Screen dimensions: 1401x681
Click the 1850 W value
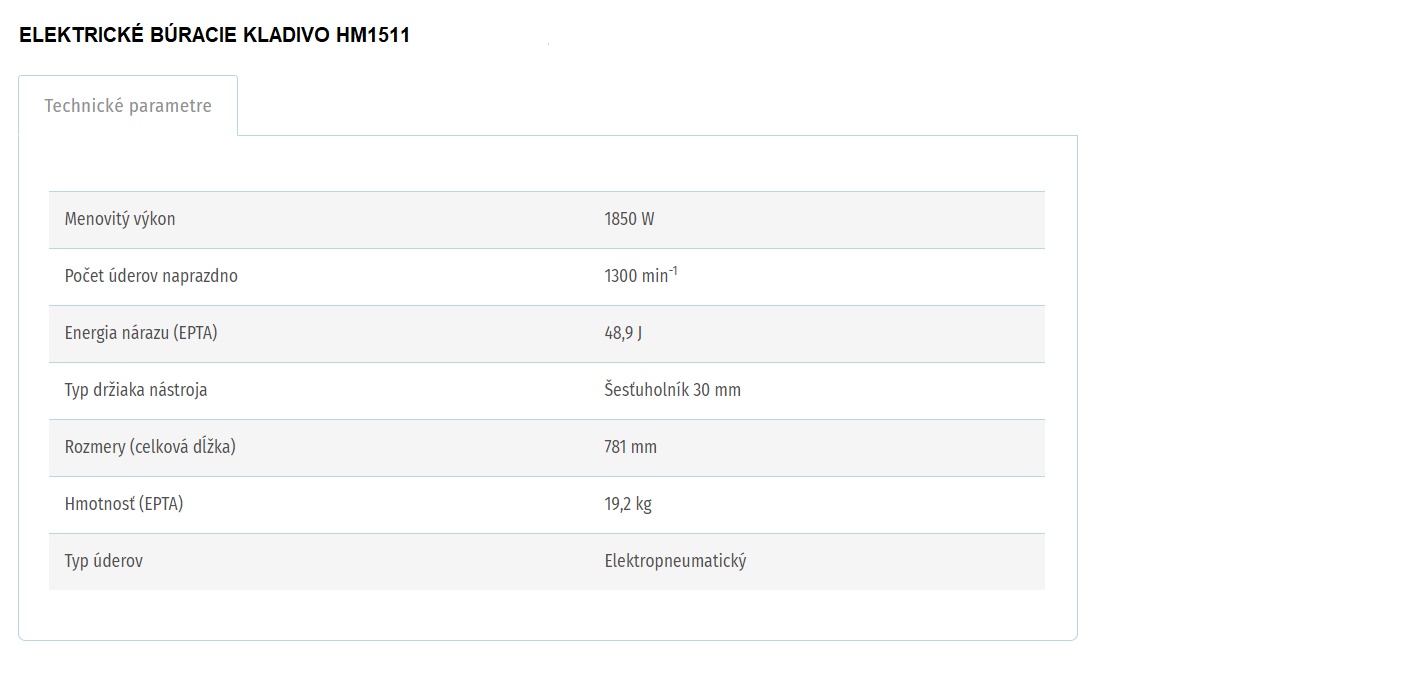click(629, 219)
